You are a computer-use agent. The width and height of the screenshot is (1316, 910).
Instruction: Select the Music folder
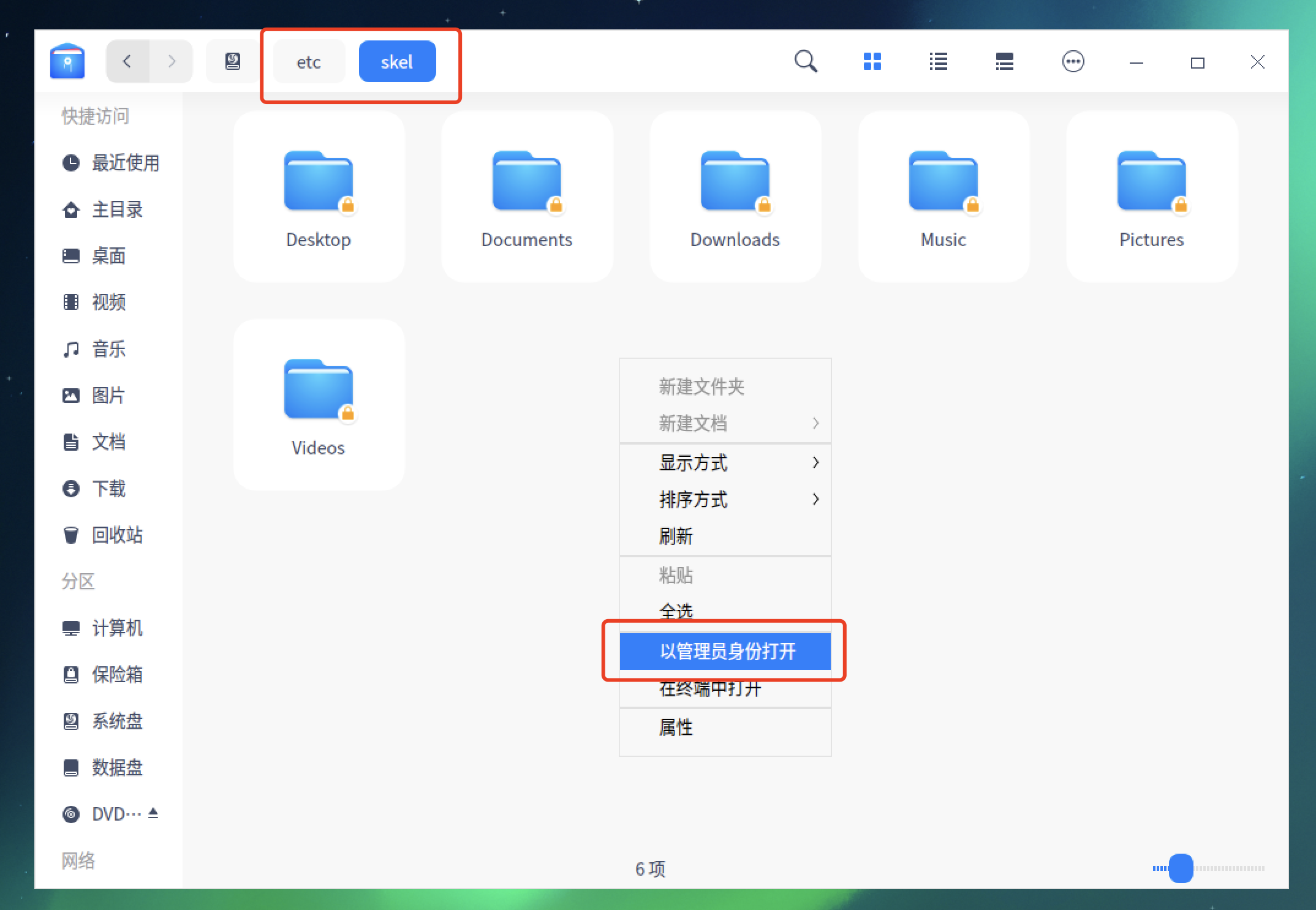tap(944, 197)
